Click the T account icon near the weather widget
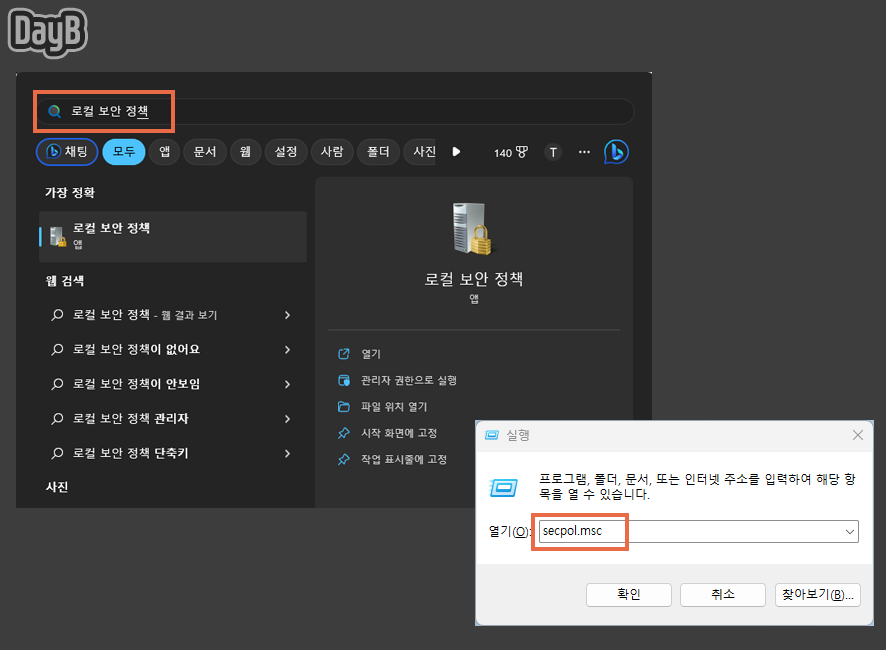The image size is (886, 650). tap(552, 152)
